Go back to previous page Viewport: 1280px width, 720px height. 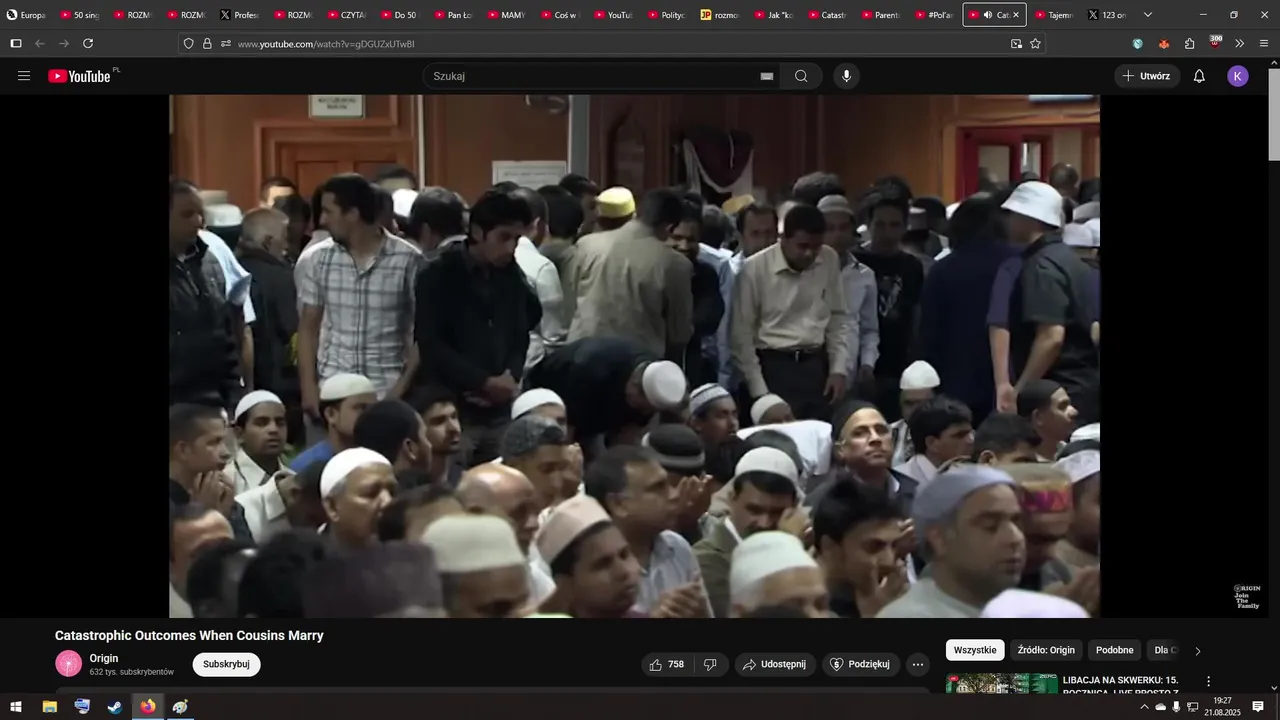[x=40, y=44]
